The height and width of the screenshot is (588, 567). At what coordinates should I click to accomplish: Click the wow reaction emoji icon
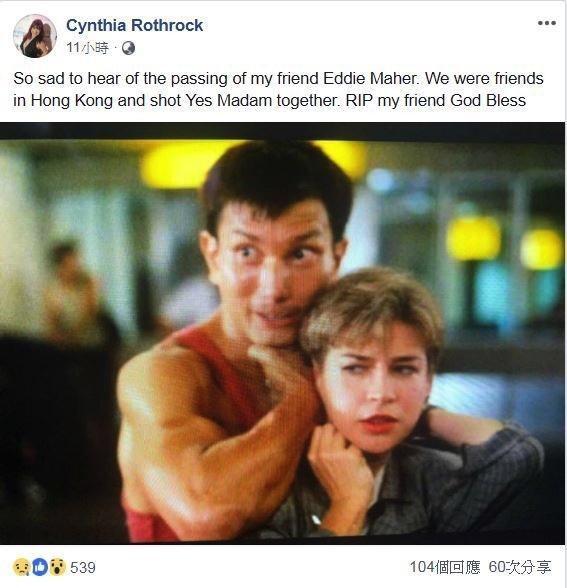coord(57,567)
